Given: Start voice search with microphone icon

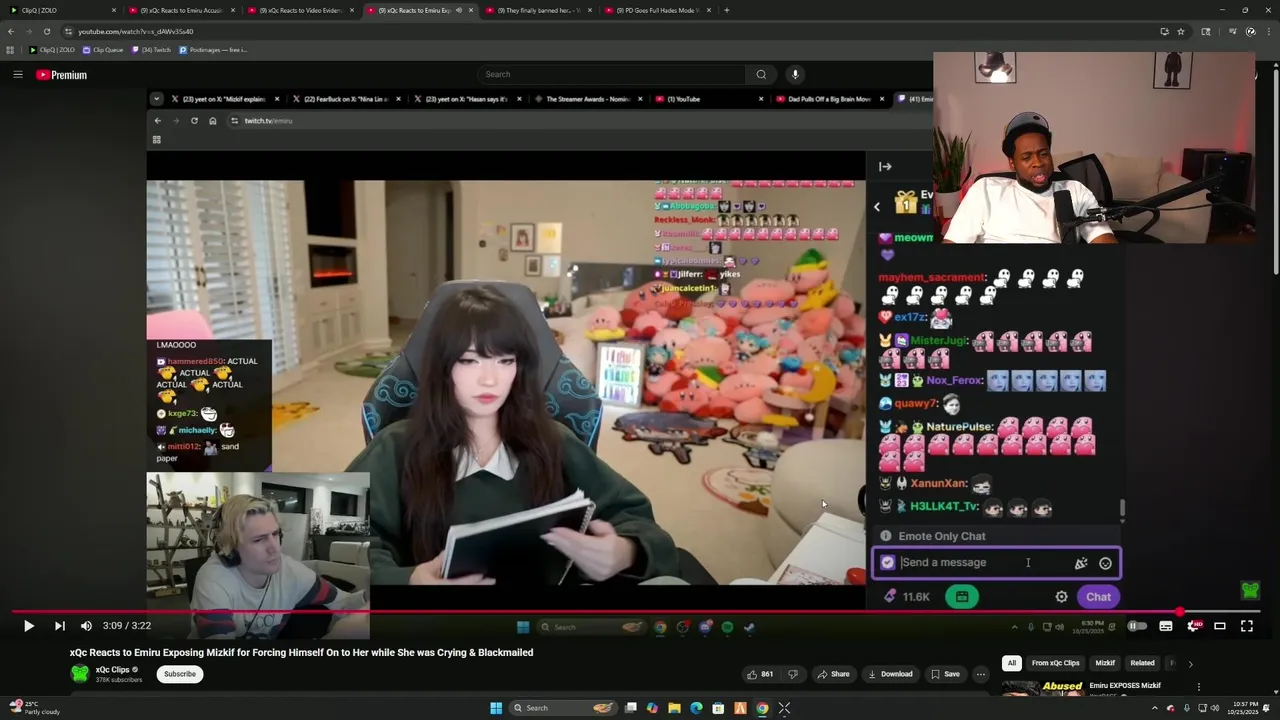Looking at the screenshot, I should [795, 74].
